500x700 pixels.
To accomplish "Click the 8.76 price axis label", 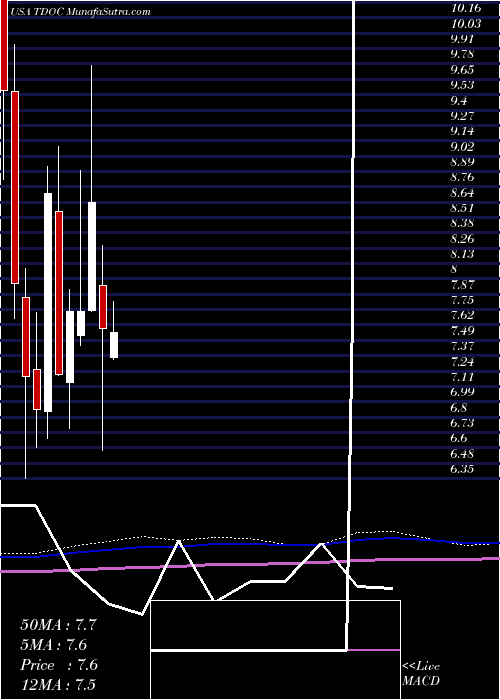I will coord(462,178).
